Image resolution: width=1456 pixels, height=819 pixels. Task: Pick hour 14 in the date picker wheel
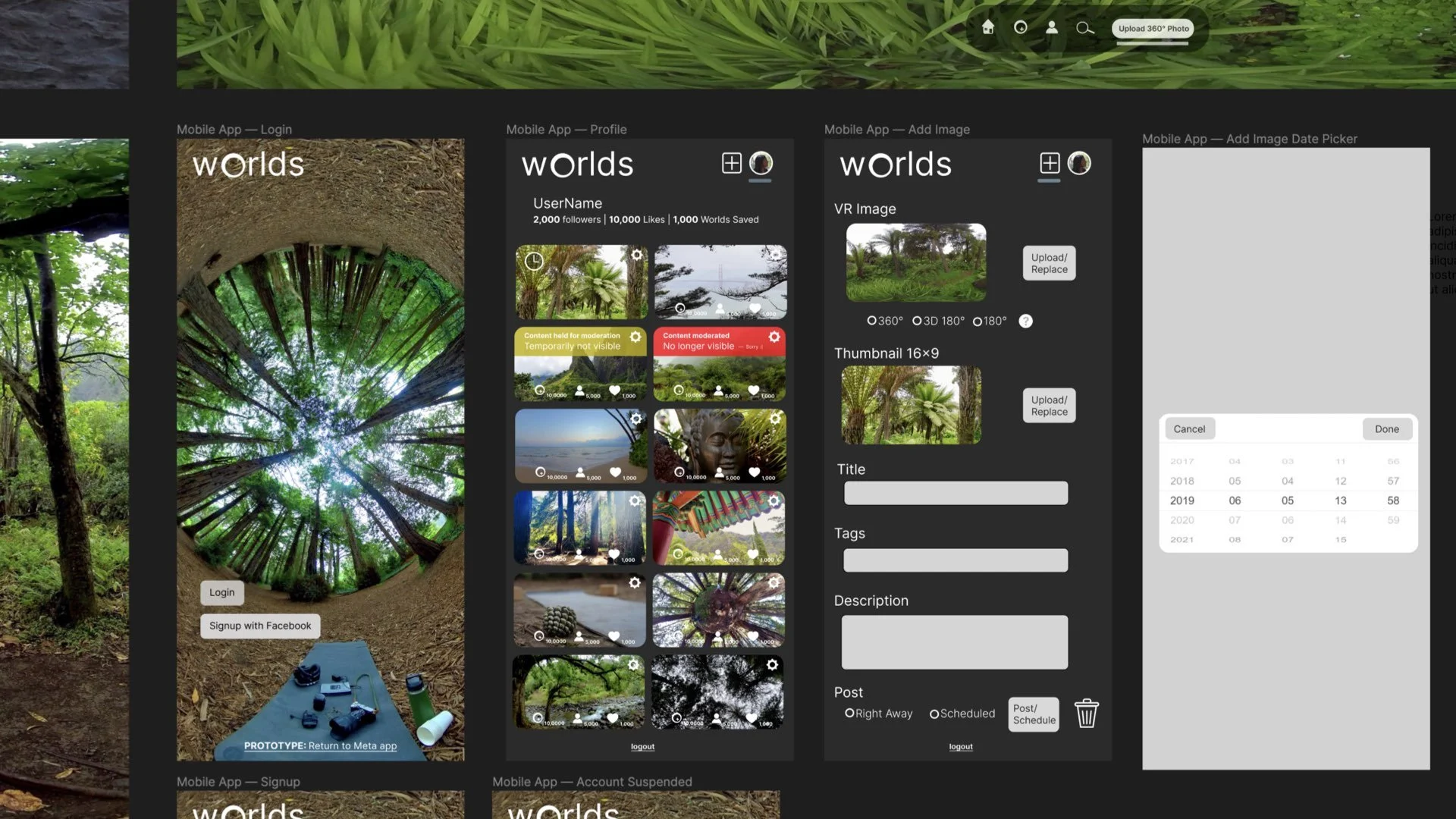point(1341,520)
